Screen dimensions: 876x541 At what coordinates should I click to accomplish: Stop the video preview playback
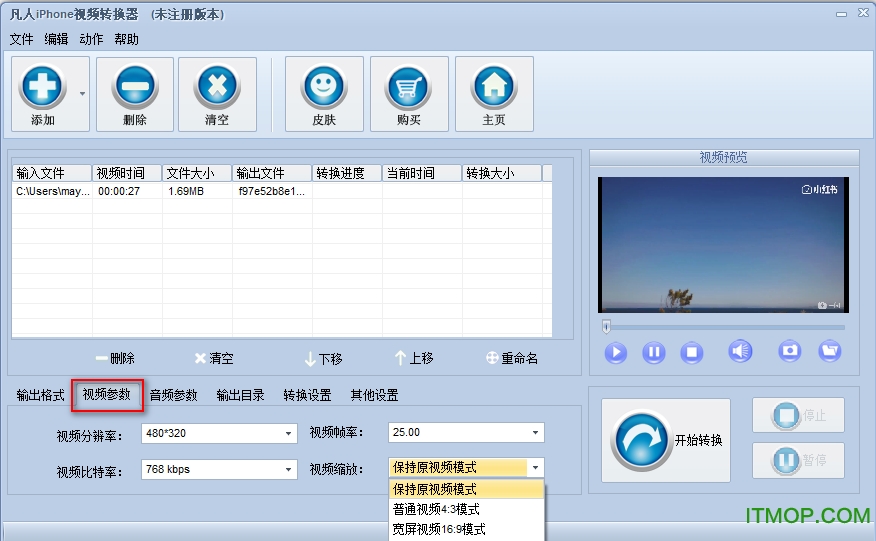coord(692,352)
